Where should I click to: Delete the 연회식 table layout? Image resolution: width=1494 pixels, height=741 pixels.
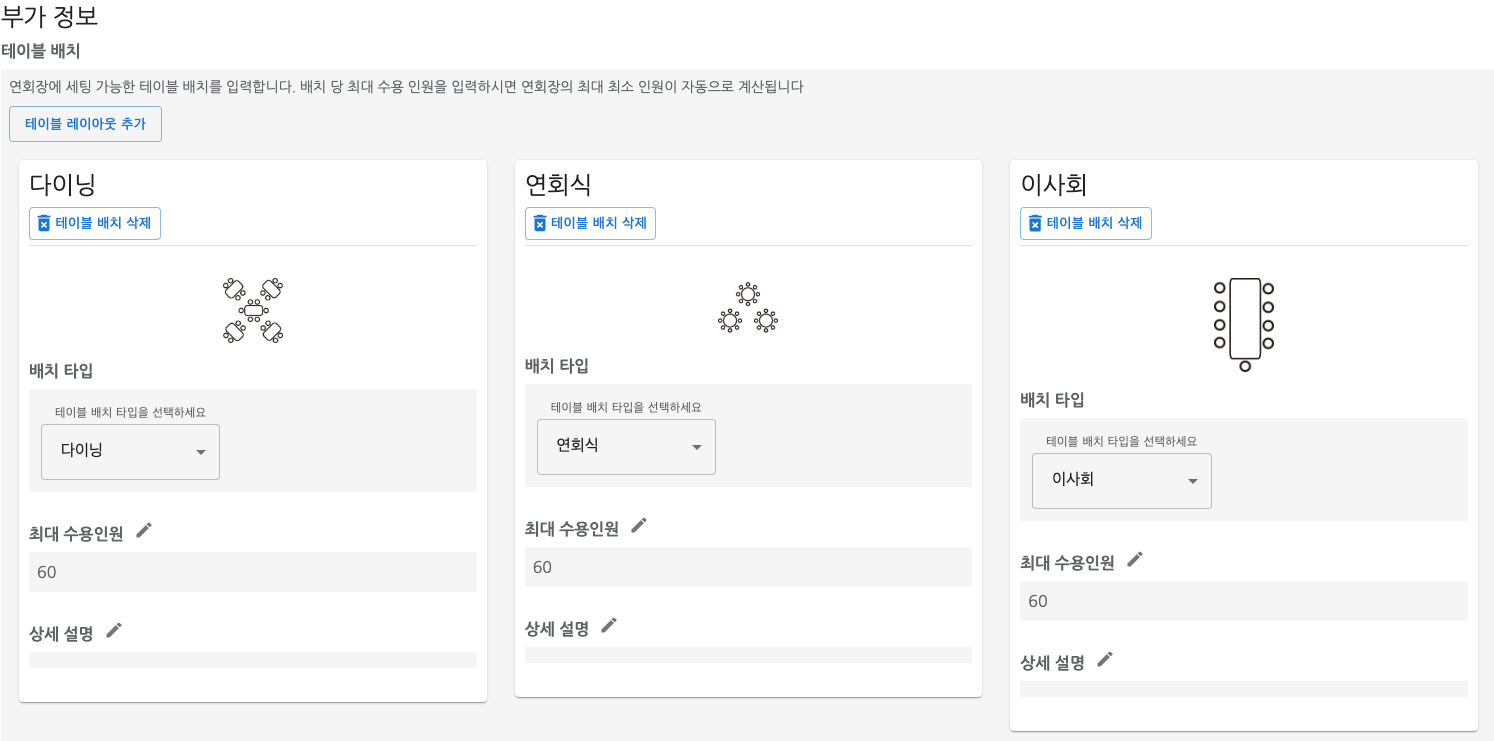(x=590, y=223)
